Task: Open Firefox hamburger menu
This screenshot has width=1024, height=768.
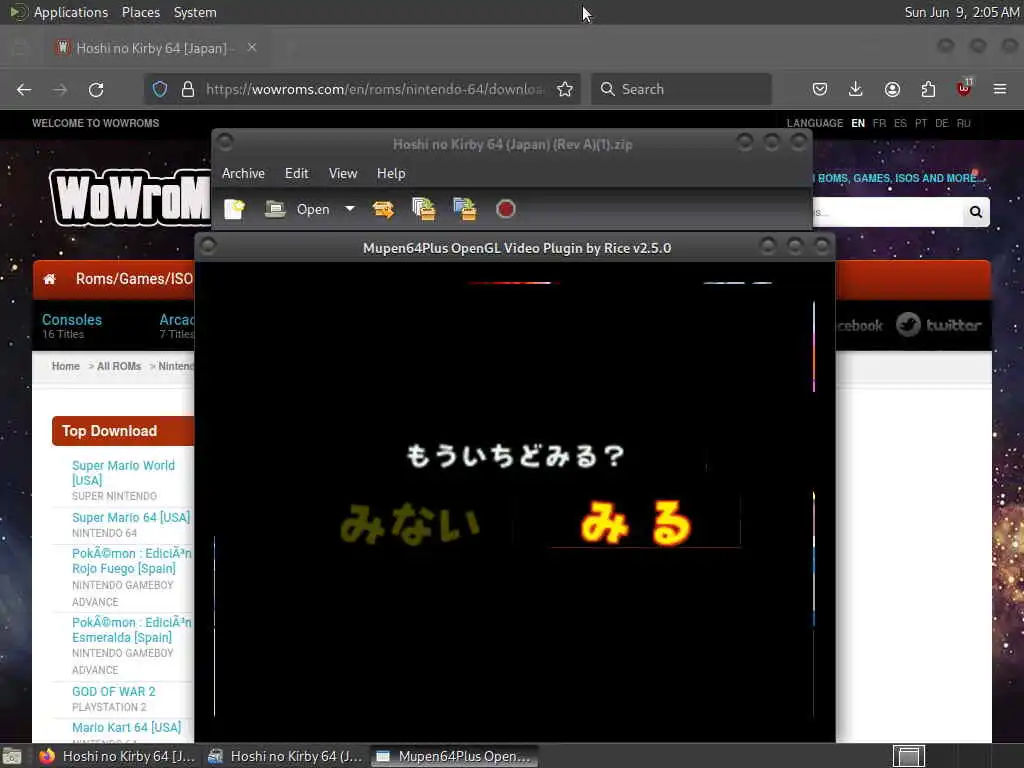Action: [x=1000, y=89]
